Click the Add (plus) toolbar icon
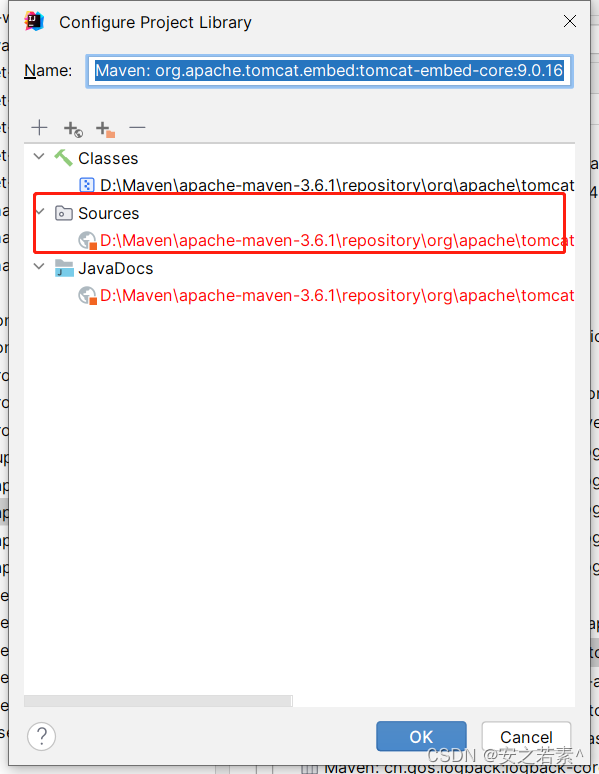599x774 pixels. 40,128
